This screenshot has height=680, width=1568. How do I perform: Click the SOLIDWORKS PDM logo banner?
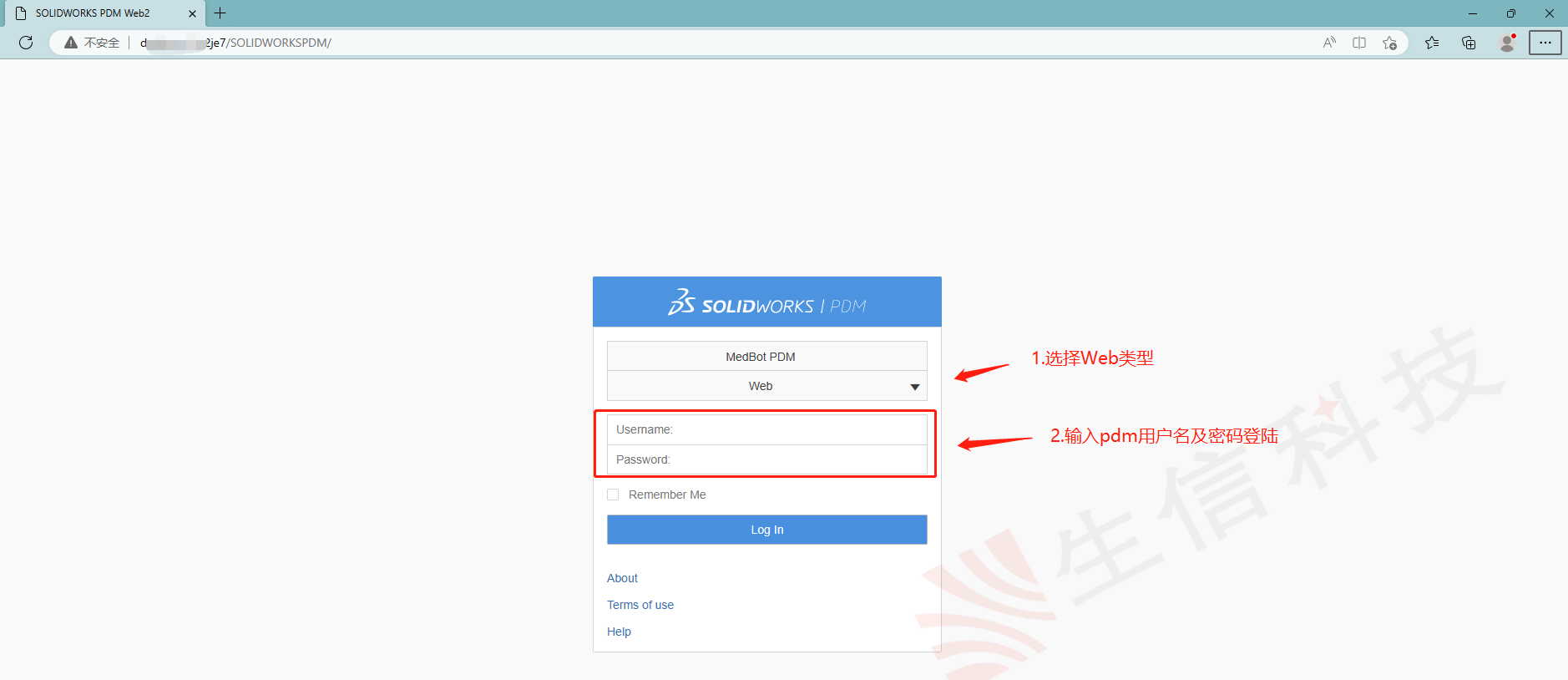[x=766, y=302]
